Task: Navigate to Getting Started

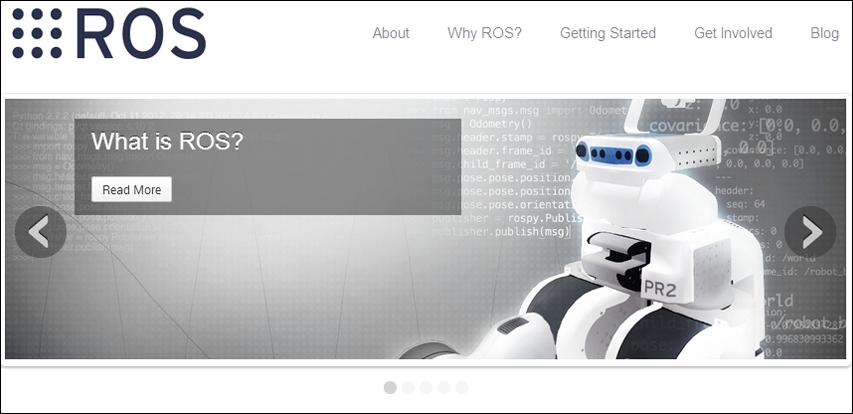Action: click(608, 33)
